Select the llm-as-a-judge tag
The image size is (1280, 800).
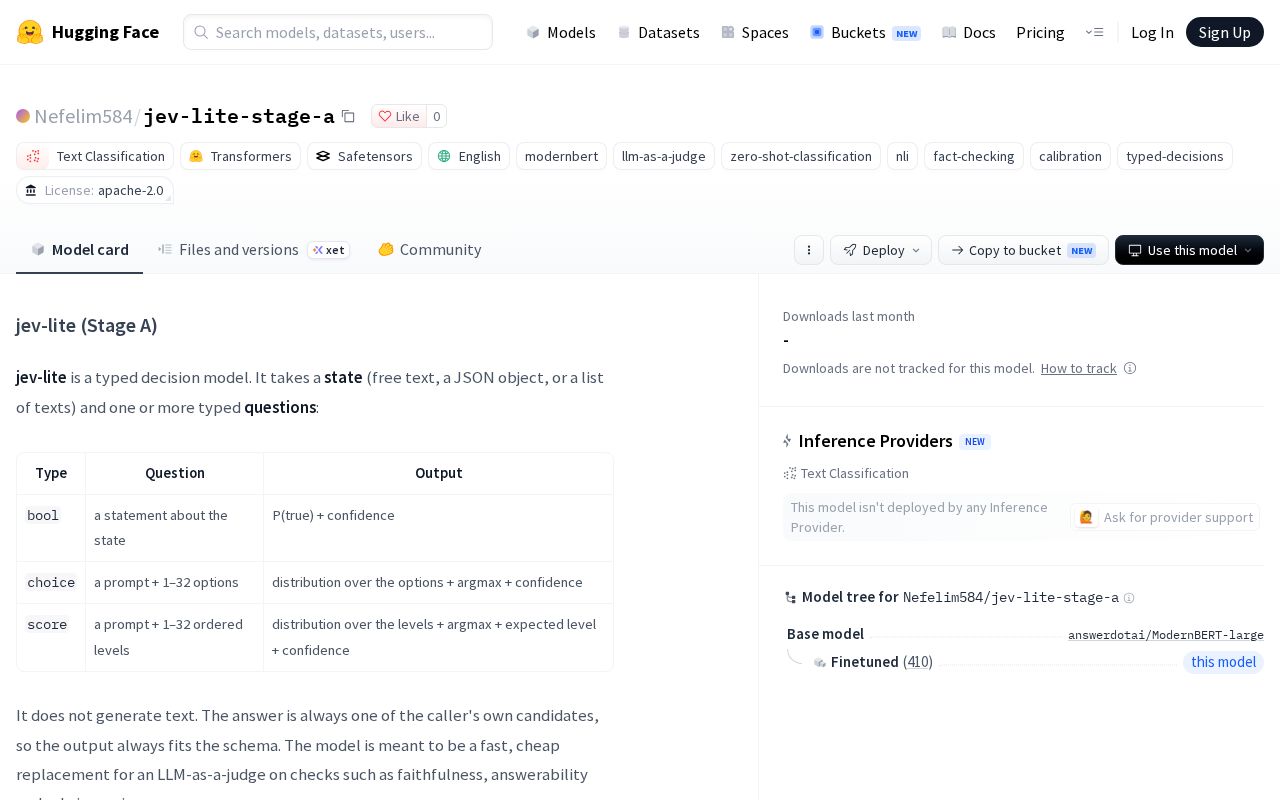click(664, 156)
